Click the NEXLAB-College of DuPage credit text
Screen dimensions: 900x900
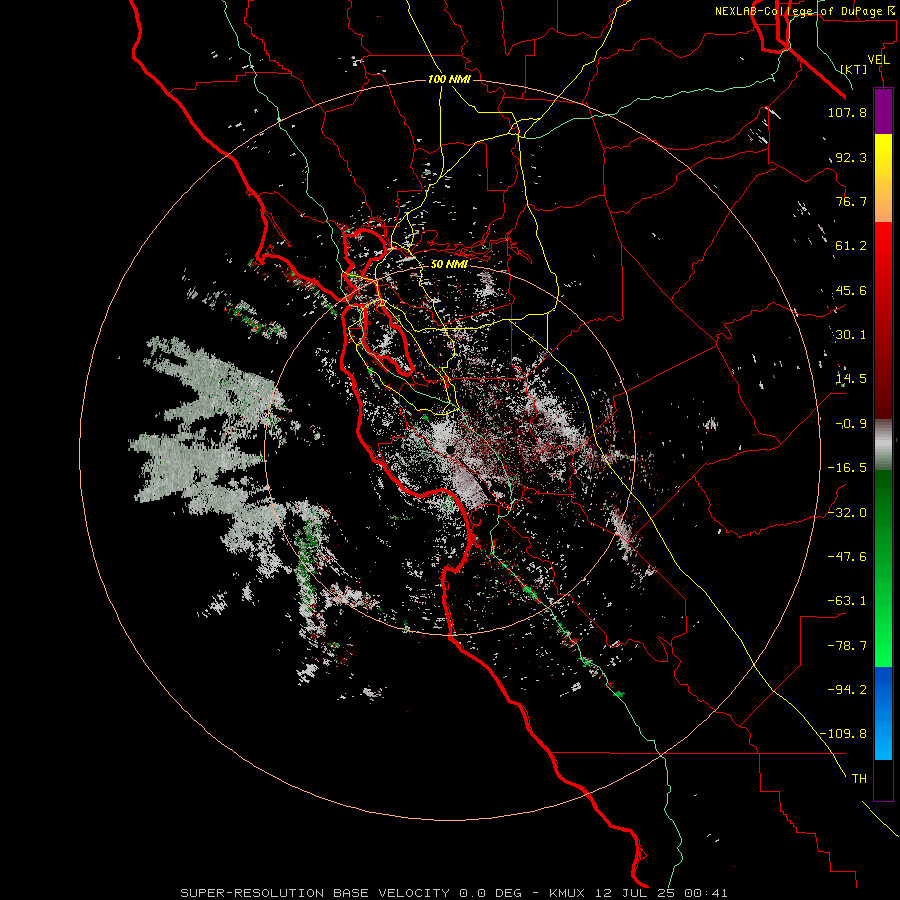coord(804,11)
